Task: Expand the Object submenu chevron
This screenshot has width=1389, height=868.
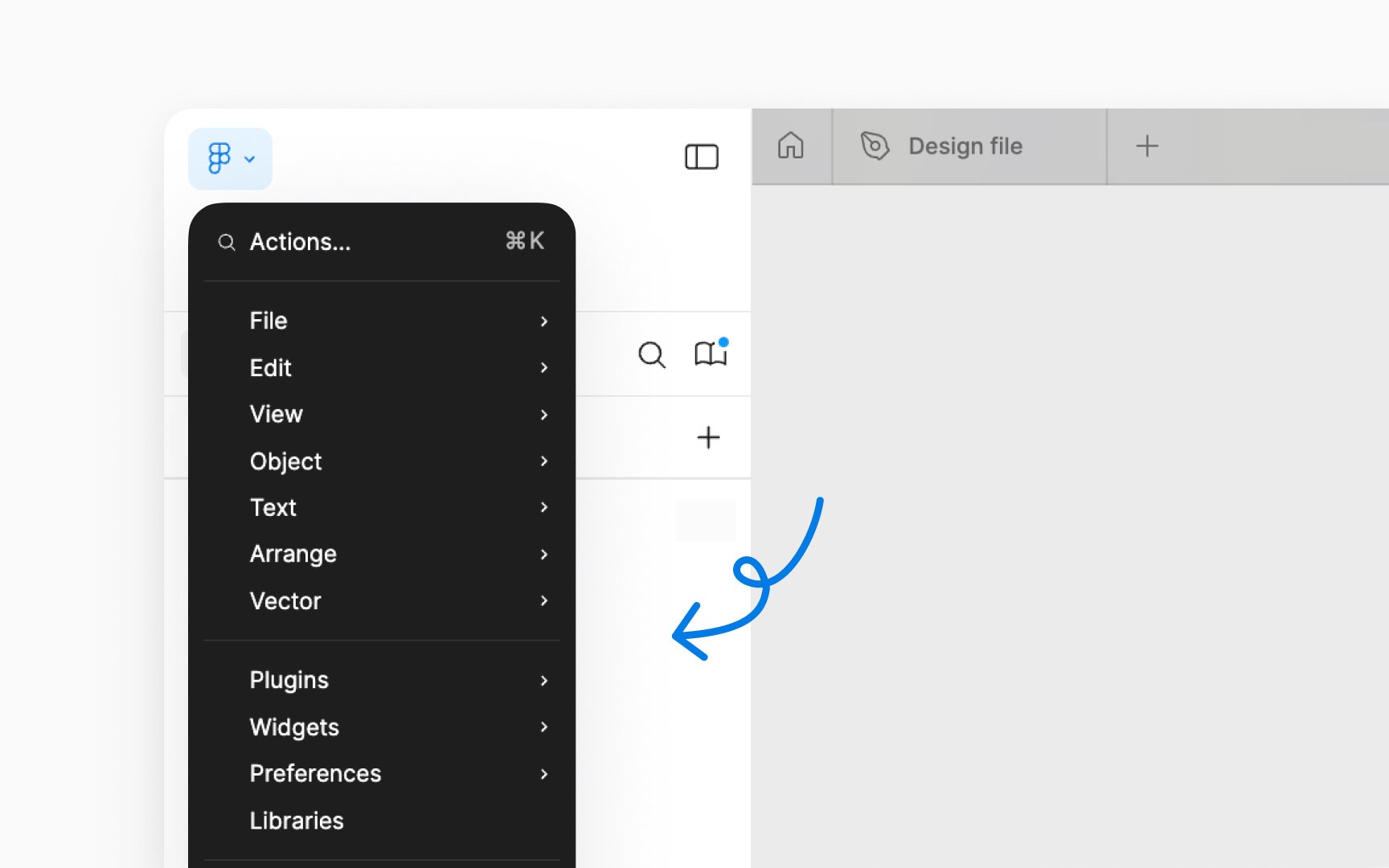Action: point(544,461)
